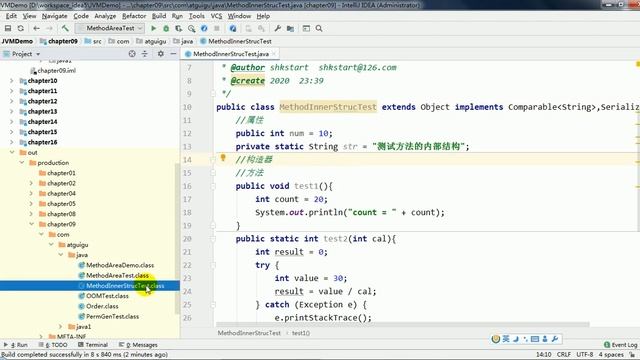Open the TODO tool window

click(x=53, y=345)
